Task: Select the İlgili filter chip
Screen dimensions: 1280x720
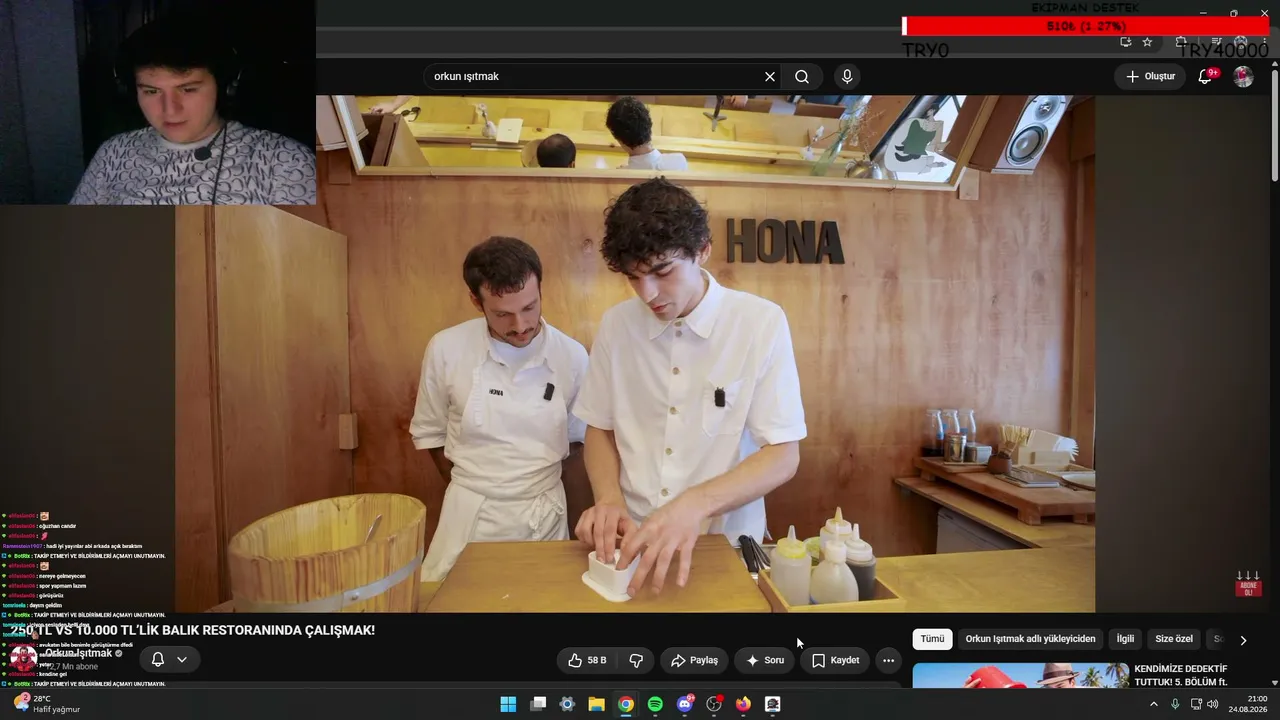Action: tap(1125, 639)
